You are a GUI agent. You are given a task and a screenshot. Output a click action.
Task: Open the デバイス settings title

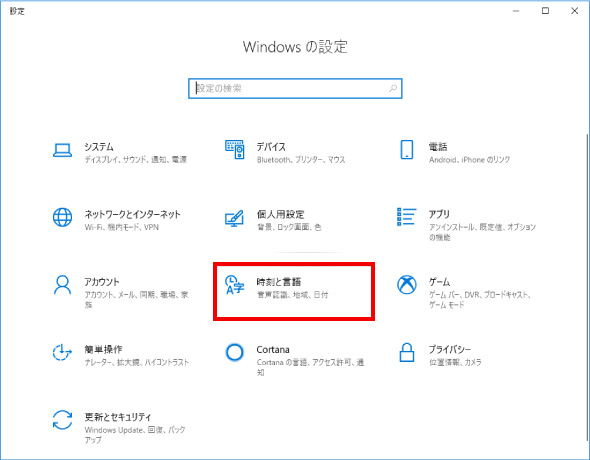coord(271,147)
